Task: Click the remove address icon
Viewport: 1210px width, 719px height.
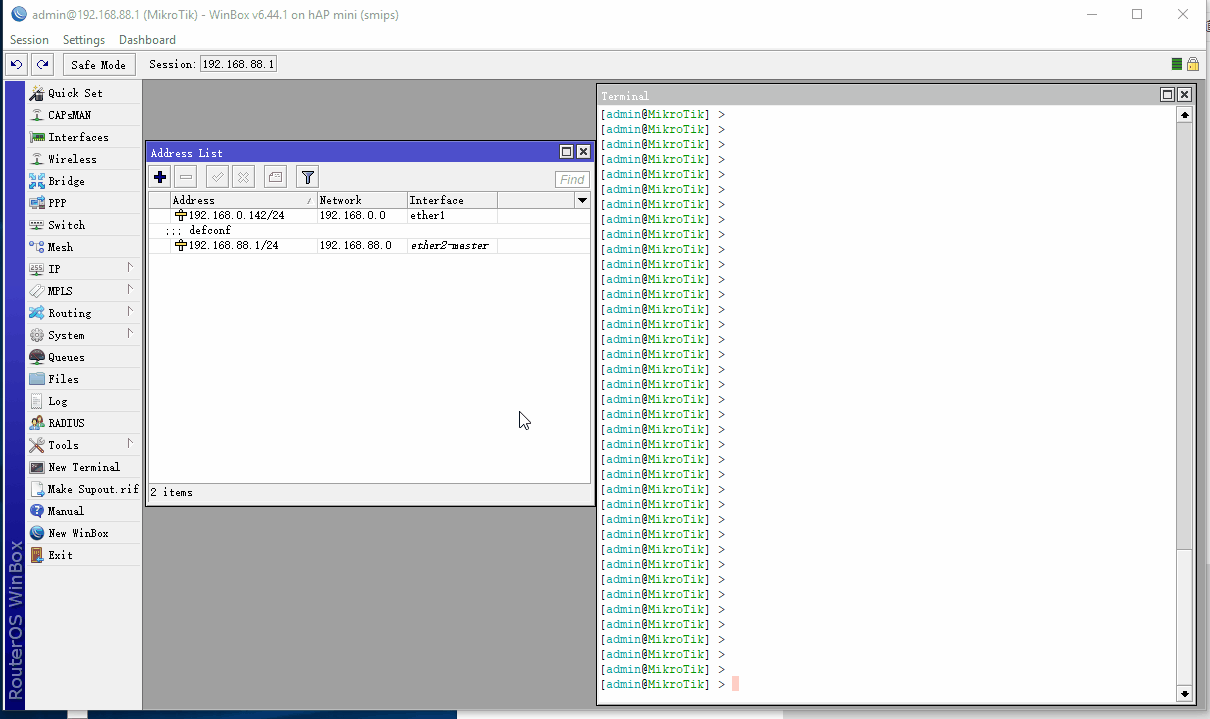Action: pos(185,176)
